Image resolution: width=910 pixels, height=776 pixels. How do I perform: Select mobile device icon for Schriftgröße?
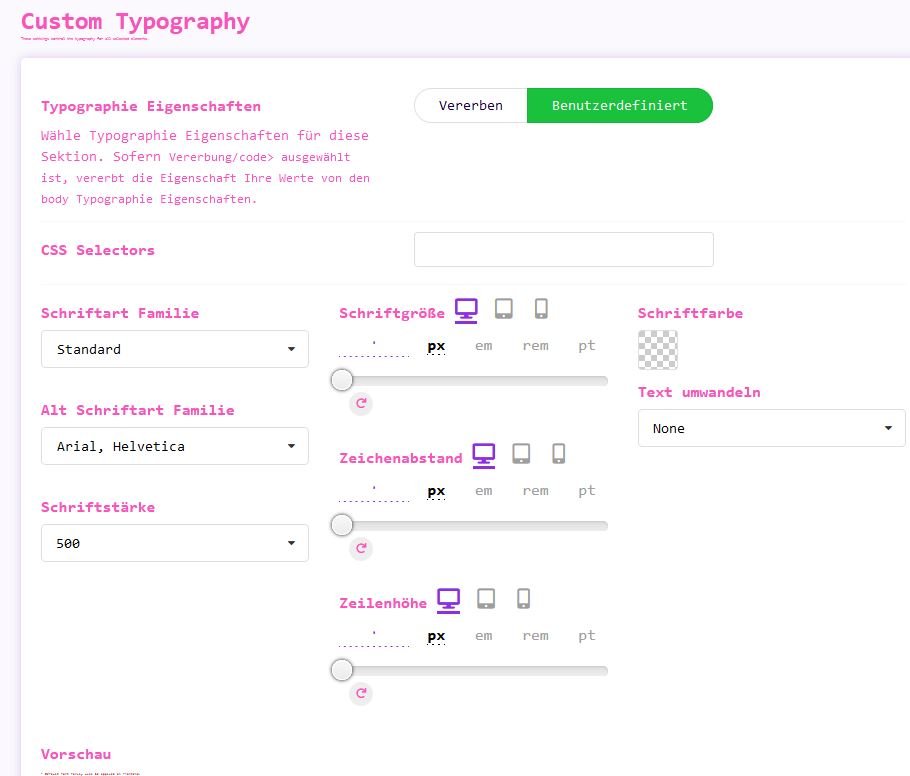(x=541, y=309)
